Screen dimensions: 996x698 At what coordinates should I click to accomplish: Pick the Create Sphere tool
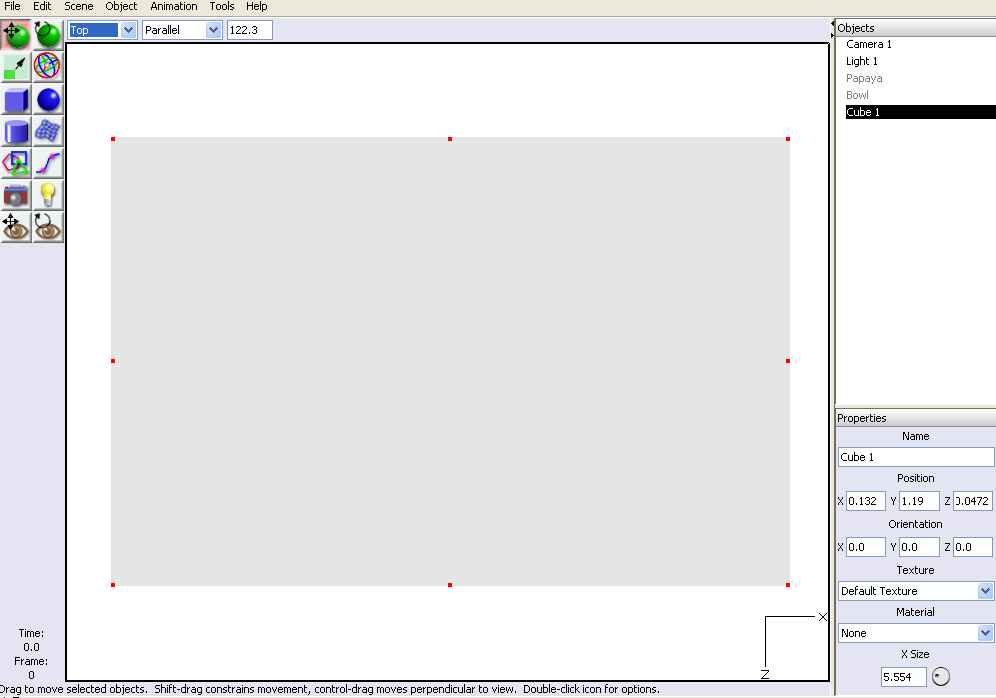pyautogui.click(x=48, y=99)
